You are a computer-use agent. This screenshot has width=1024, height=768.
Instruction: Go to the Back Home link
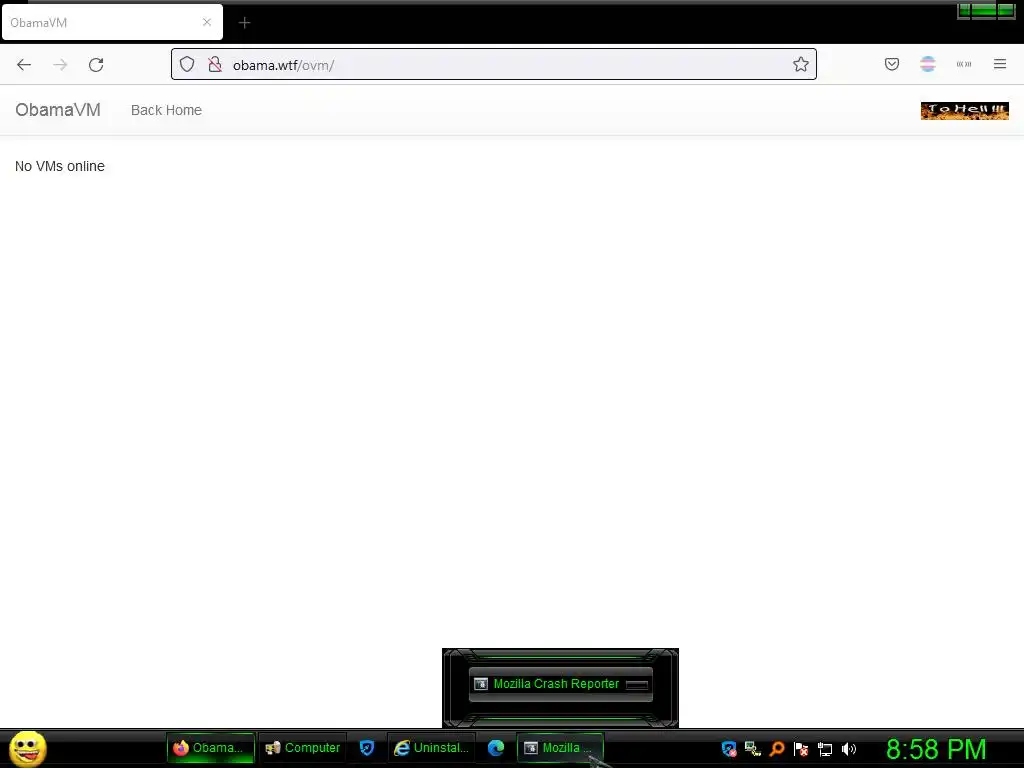tap(167, 110)
